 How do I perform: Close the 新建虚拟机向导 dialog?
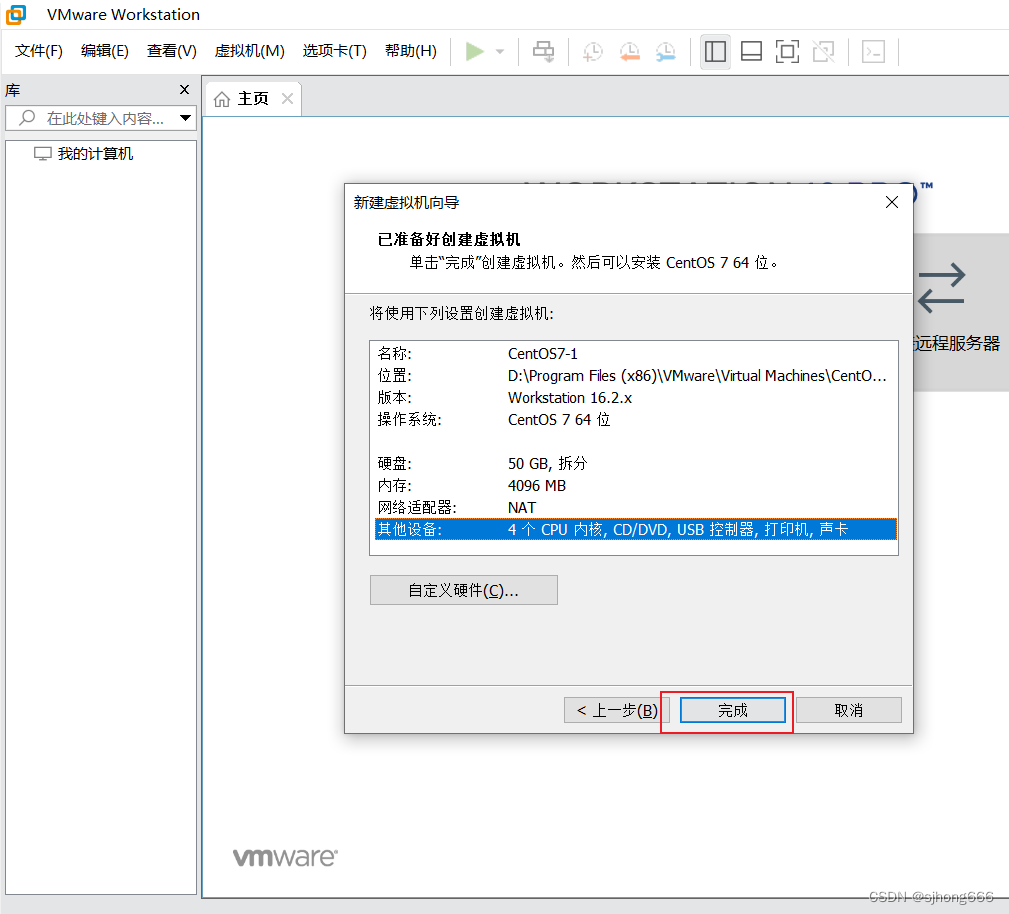(x=892, y=202)
